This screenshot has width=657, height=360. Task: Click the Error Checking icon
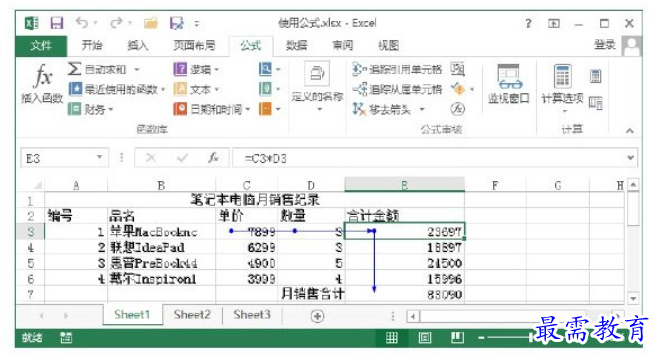458,89
